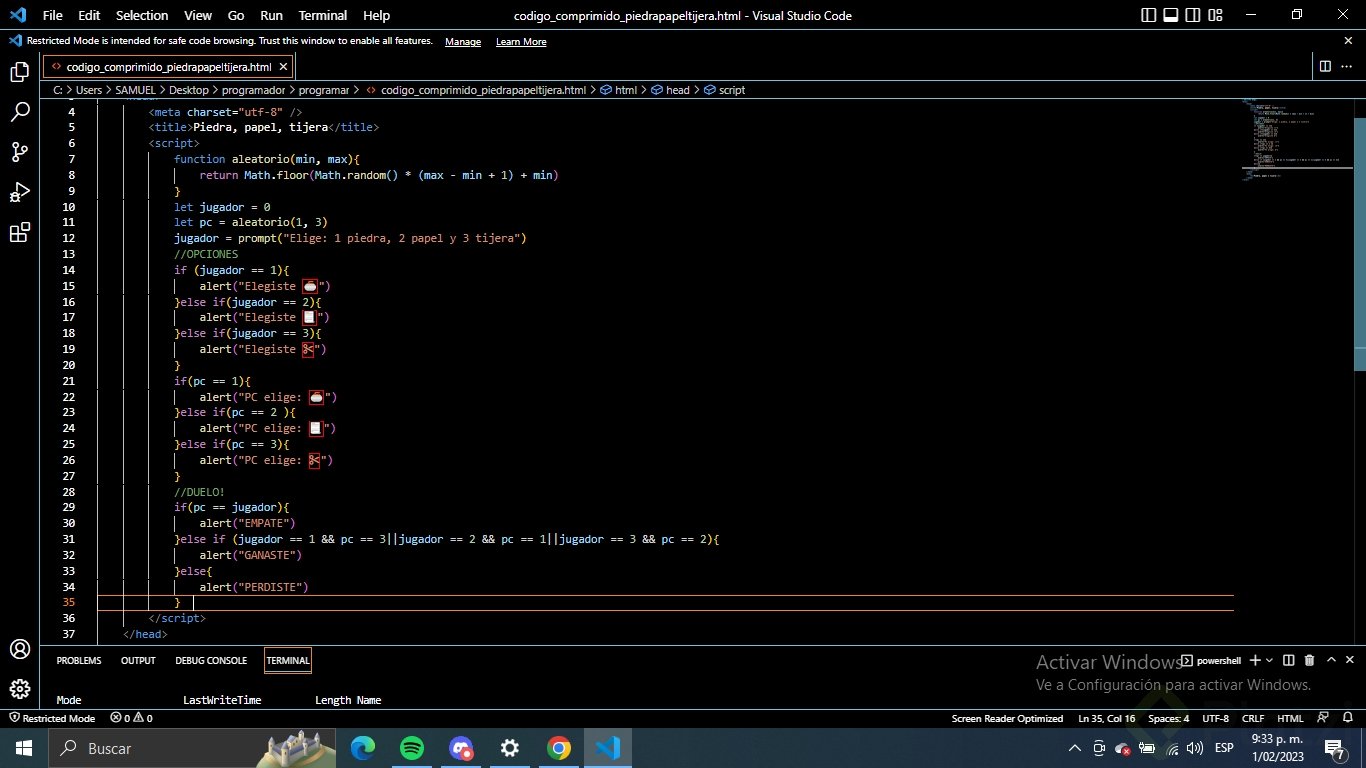Image resolution: width=1366 pixels, height=768 pixels.
Task: Close the terminal panel
Action: (x=1350, y=660)
